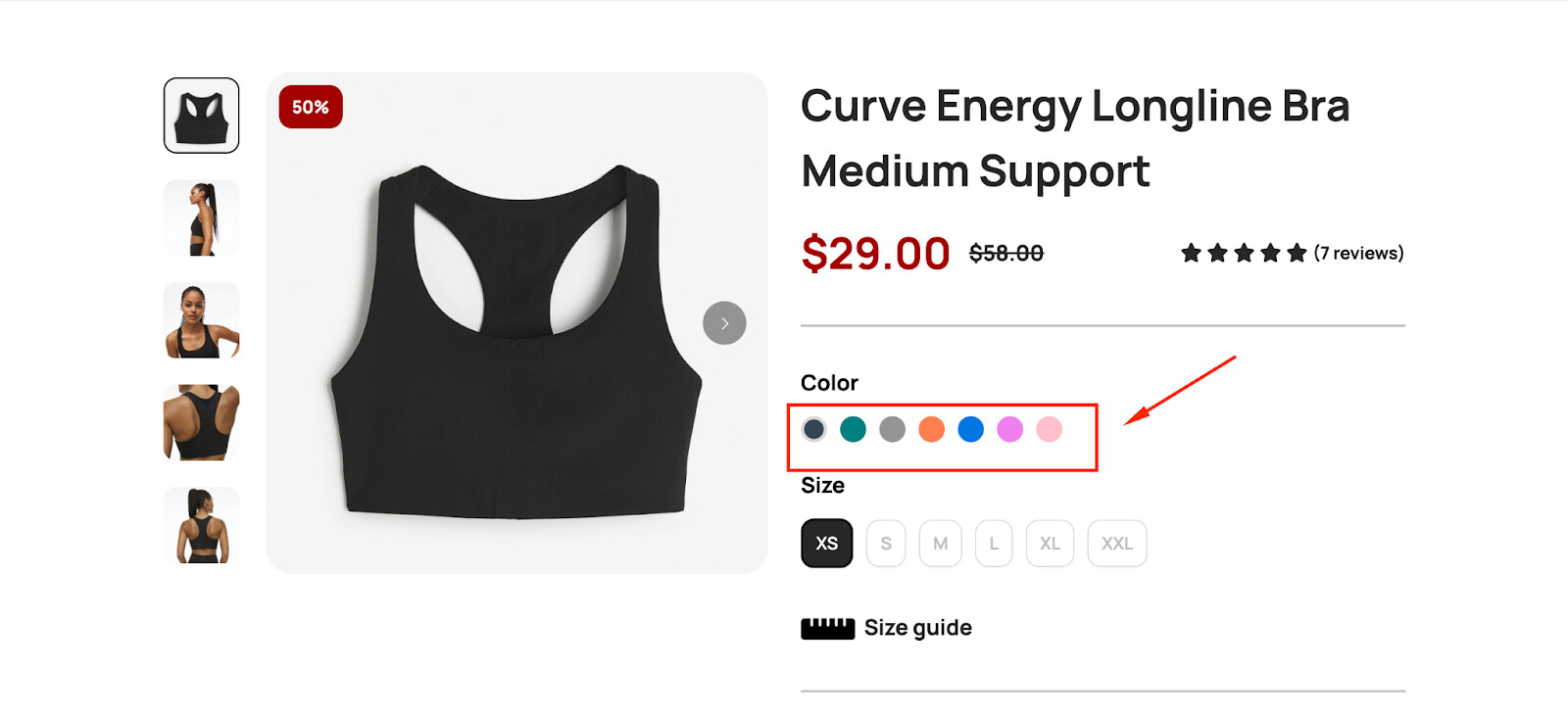Click the next image arrow on product photo
This screenshot has height=718, width=1568.
[x=724, y=323]
